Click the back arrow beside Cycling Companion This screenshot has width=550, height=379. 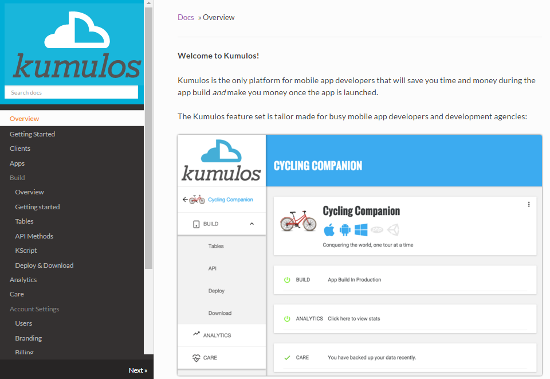[x=185, y=200]
